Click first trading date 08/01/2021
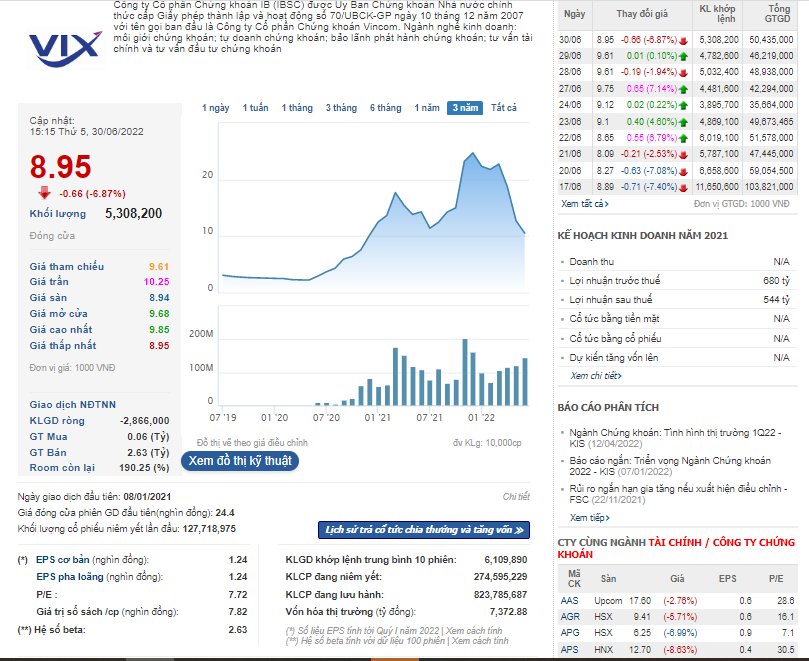 (x=147, y=497)
